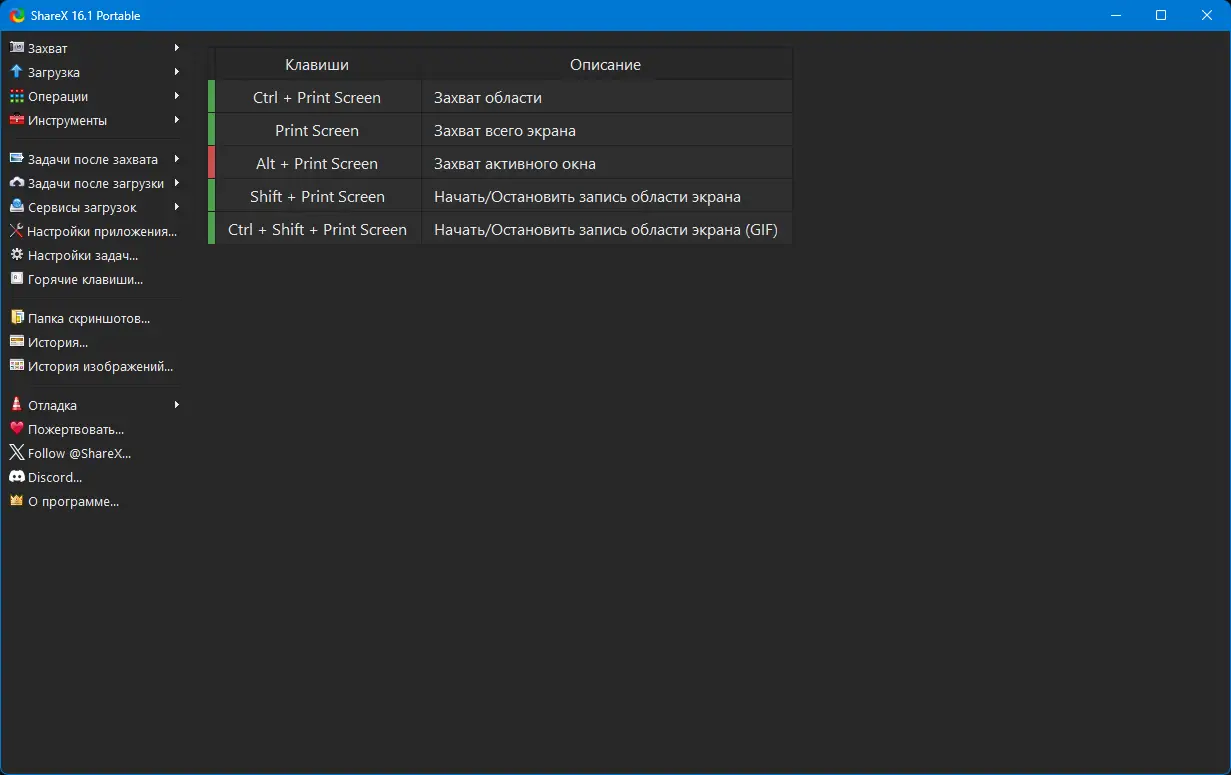1231x775 pixels.
Task: Expand the Захват submenu arrow
Action: [176, 48]
